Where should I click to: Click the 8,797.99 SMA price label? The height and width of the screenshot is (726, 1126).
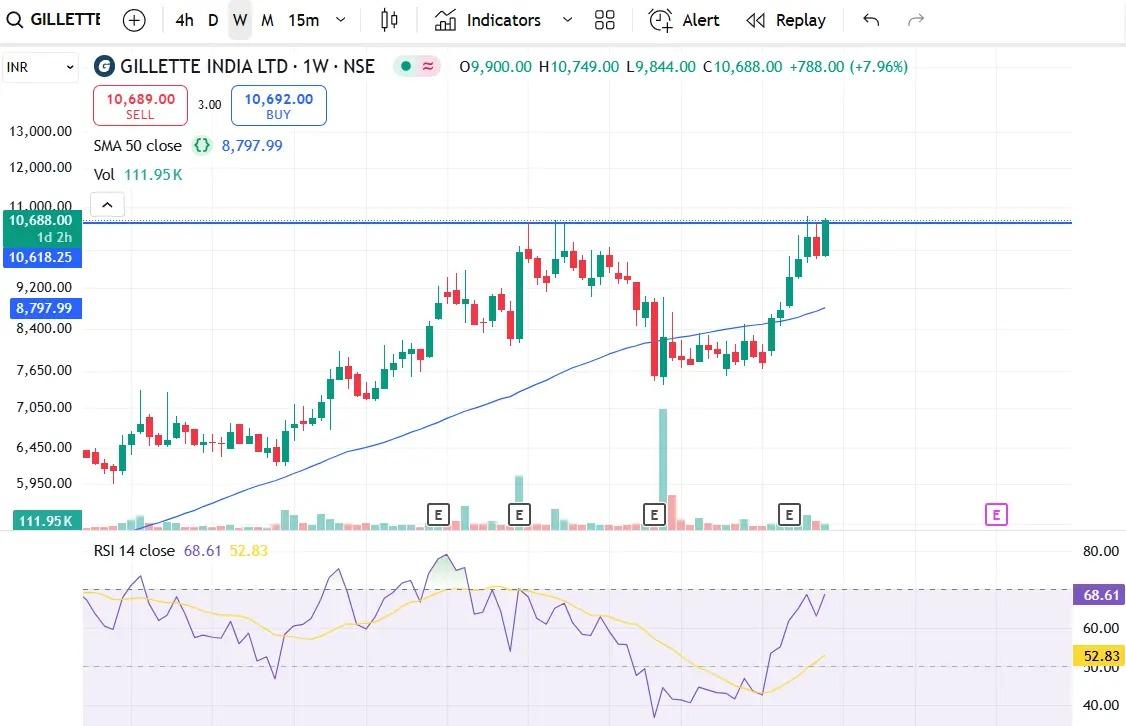point(45,308)
